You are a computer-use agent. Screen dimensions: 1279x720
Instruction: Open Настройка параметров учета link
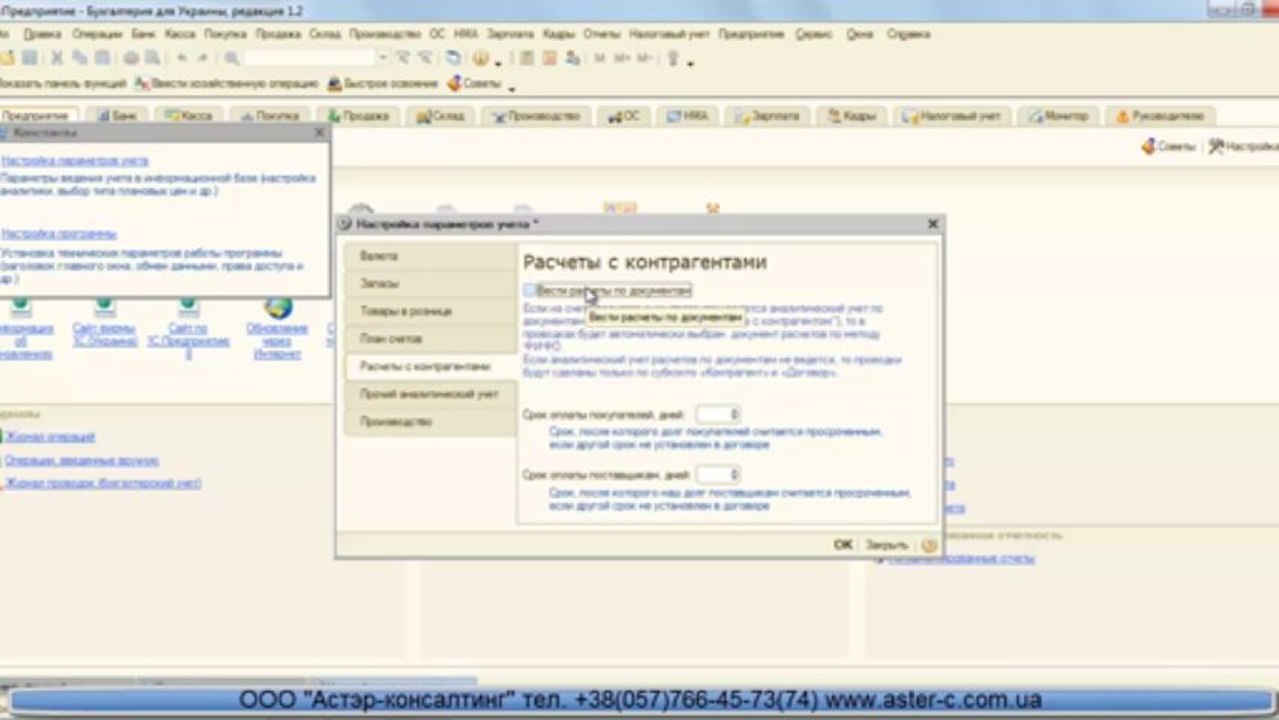pyautogui.click(x=75, y=160)
